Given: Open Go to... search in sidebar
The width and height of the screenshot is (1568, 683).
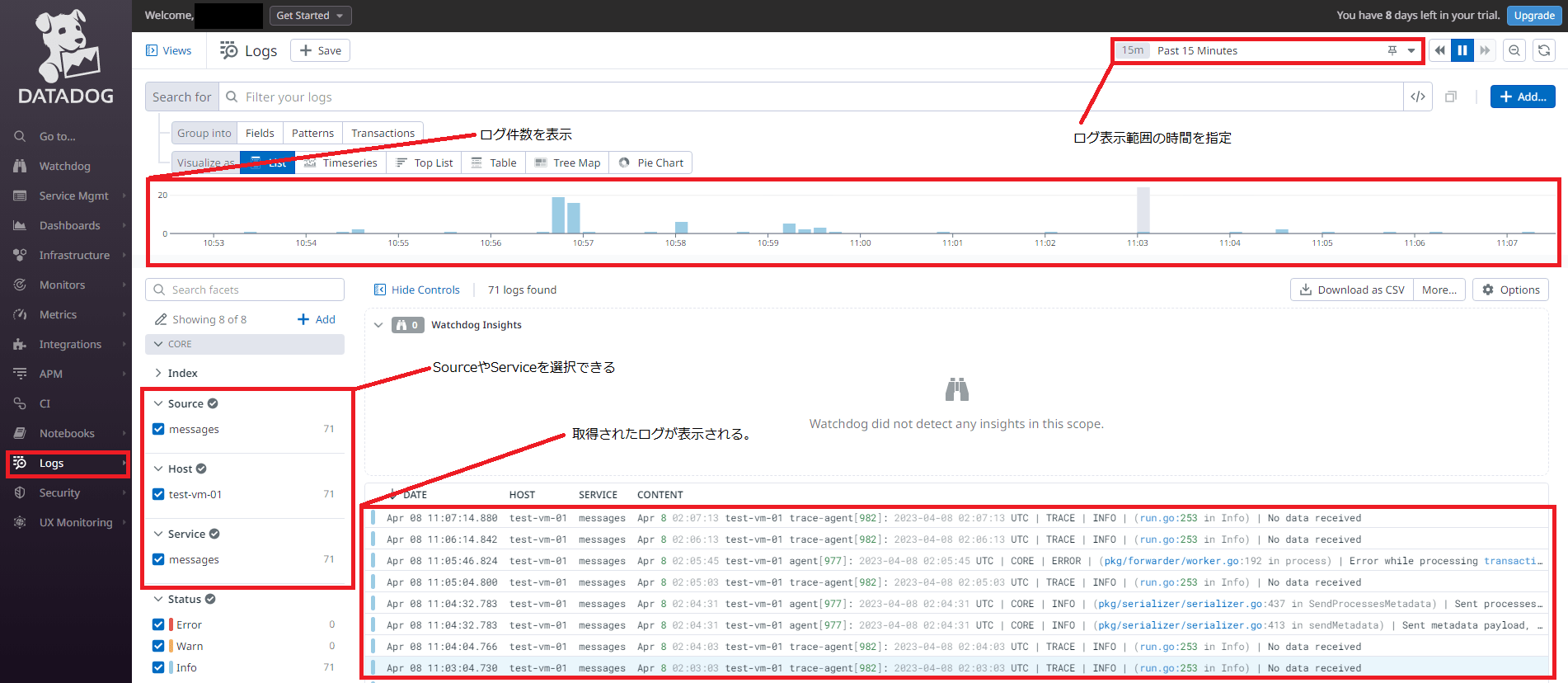Looking at the screenshot, I should (57, 136).
